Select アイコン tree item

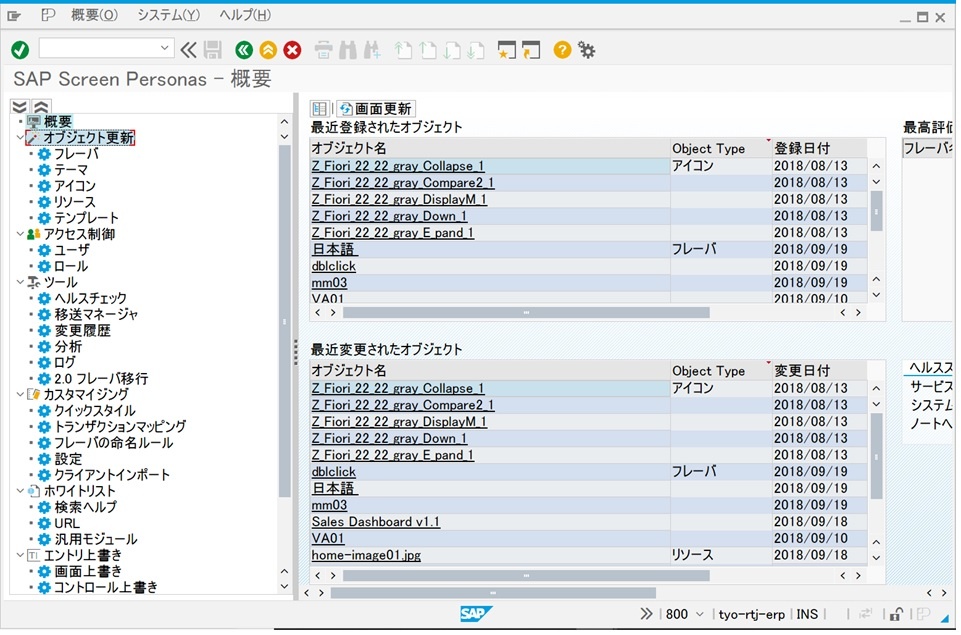coord(75,185)
